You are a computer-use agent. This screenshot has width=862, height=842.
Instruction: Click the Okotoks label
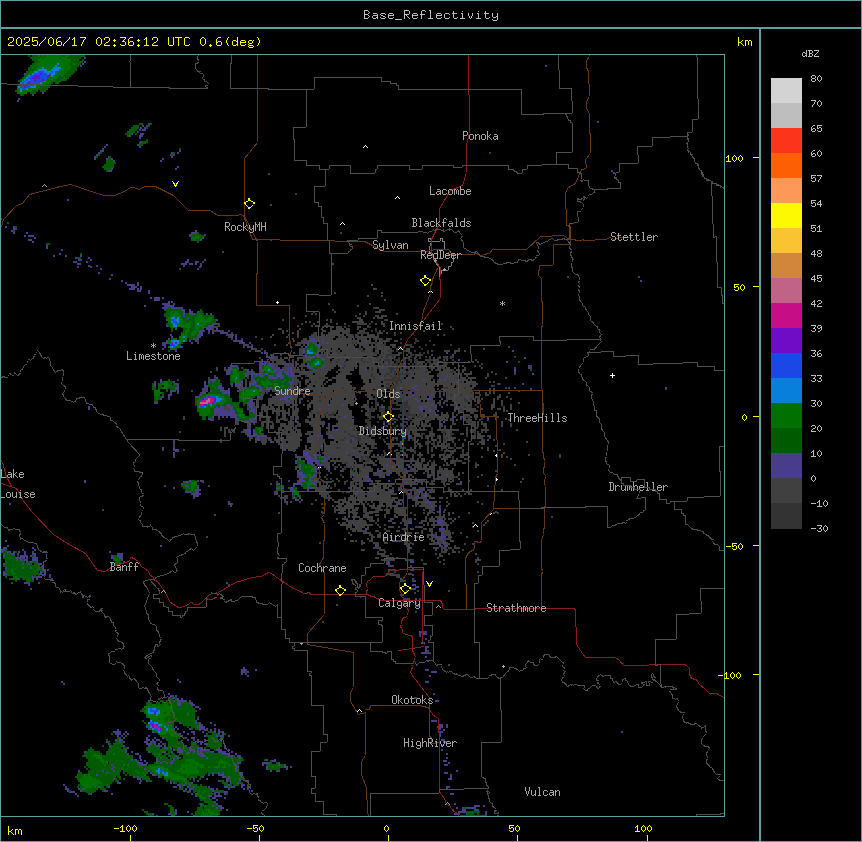point(412,700)
